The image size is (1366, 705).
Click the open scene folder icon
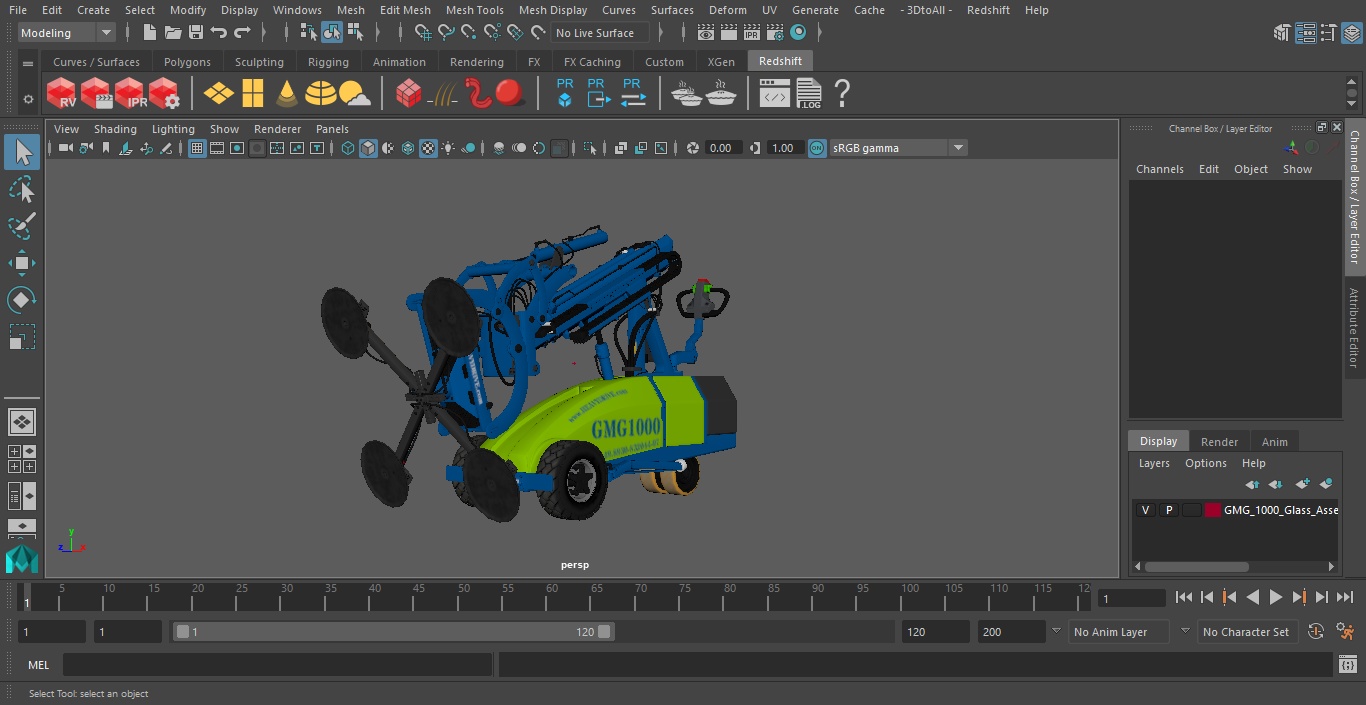(x=173, y=33)
